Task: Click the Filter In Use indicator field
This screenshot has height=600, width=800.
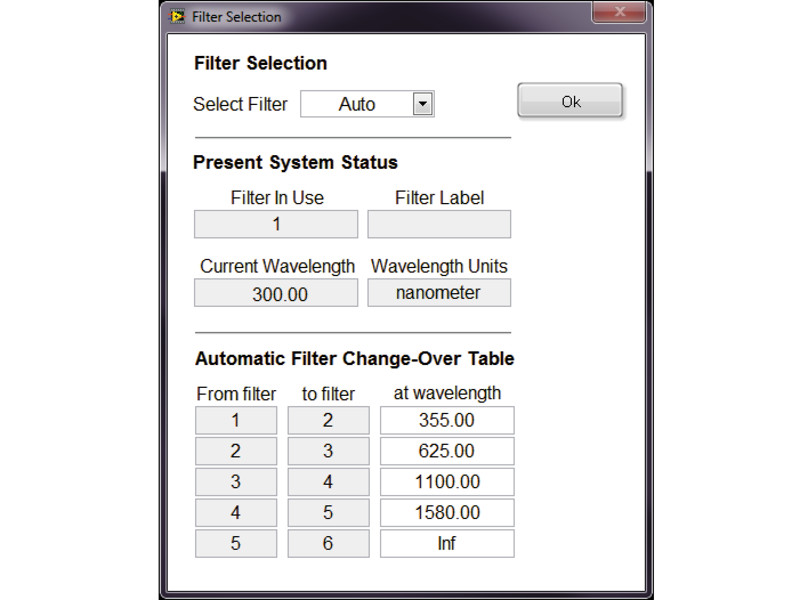Action: 276,225
